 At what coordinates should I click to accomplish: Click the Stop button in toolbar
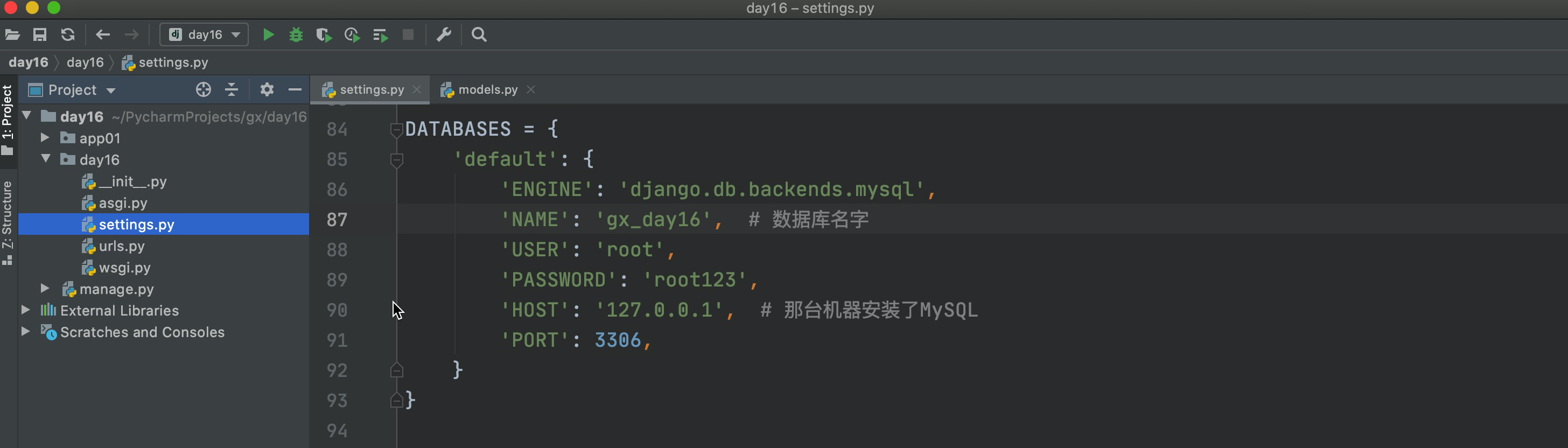coord(408,34)
